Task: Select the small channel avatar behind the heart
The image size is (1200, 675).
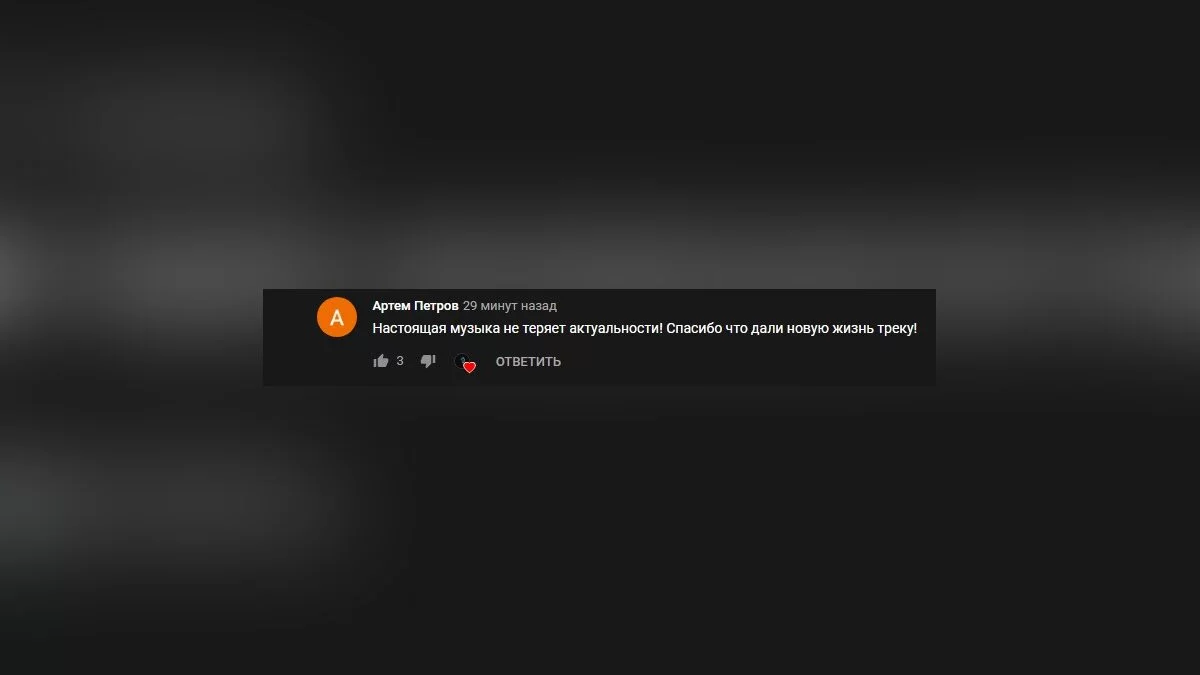Action: click(x=461, y=360)
